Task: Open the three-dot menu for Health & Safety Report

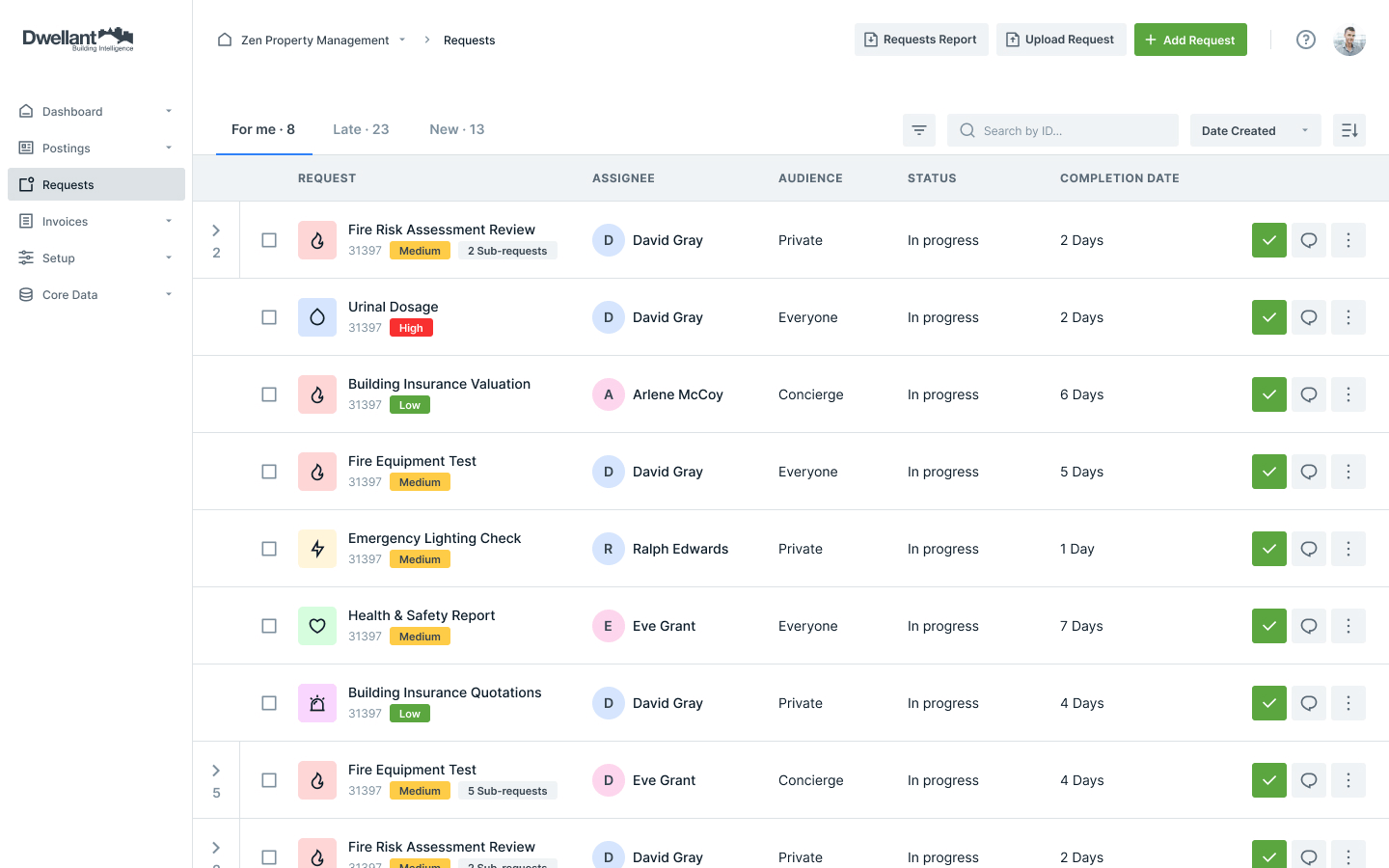Action: pyautogui.click(x=1348, y=626)
